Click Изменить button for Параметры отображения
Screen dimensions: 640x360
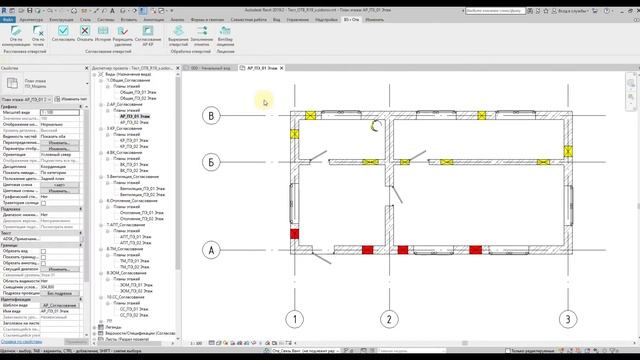pos(60,149)
